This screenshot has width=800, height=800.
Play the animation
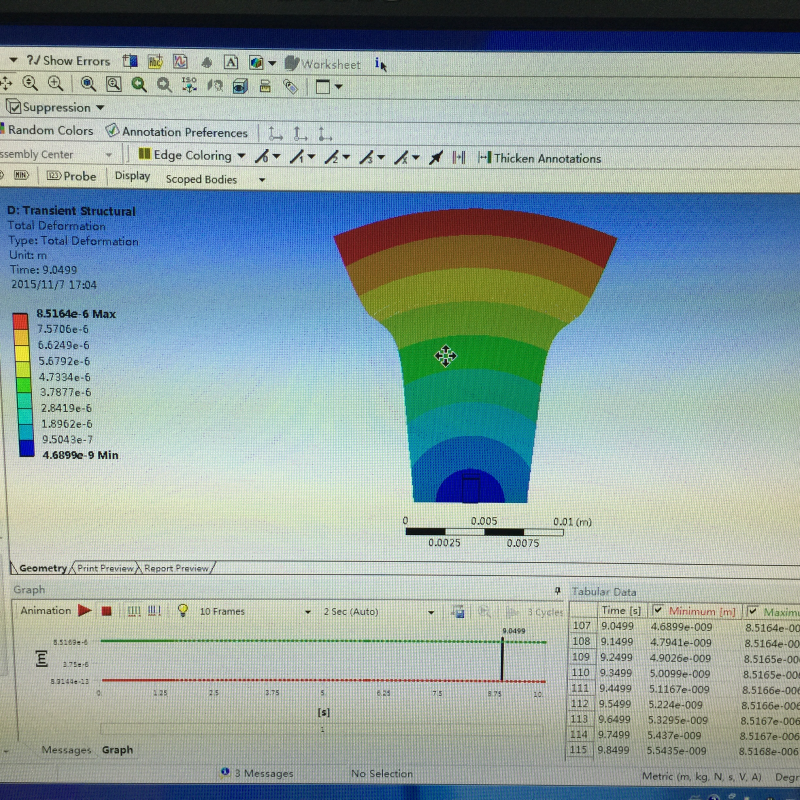tap(84, 610)
